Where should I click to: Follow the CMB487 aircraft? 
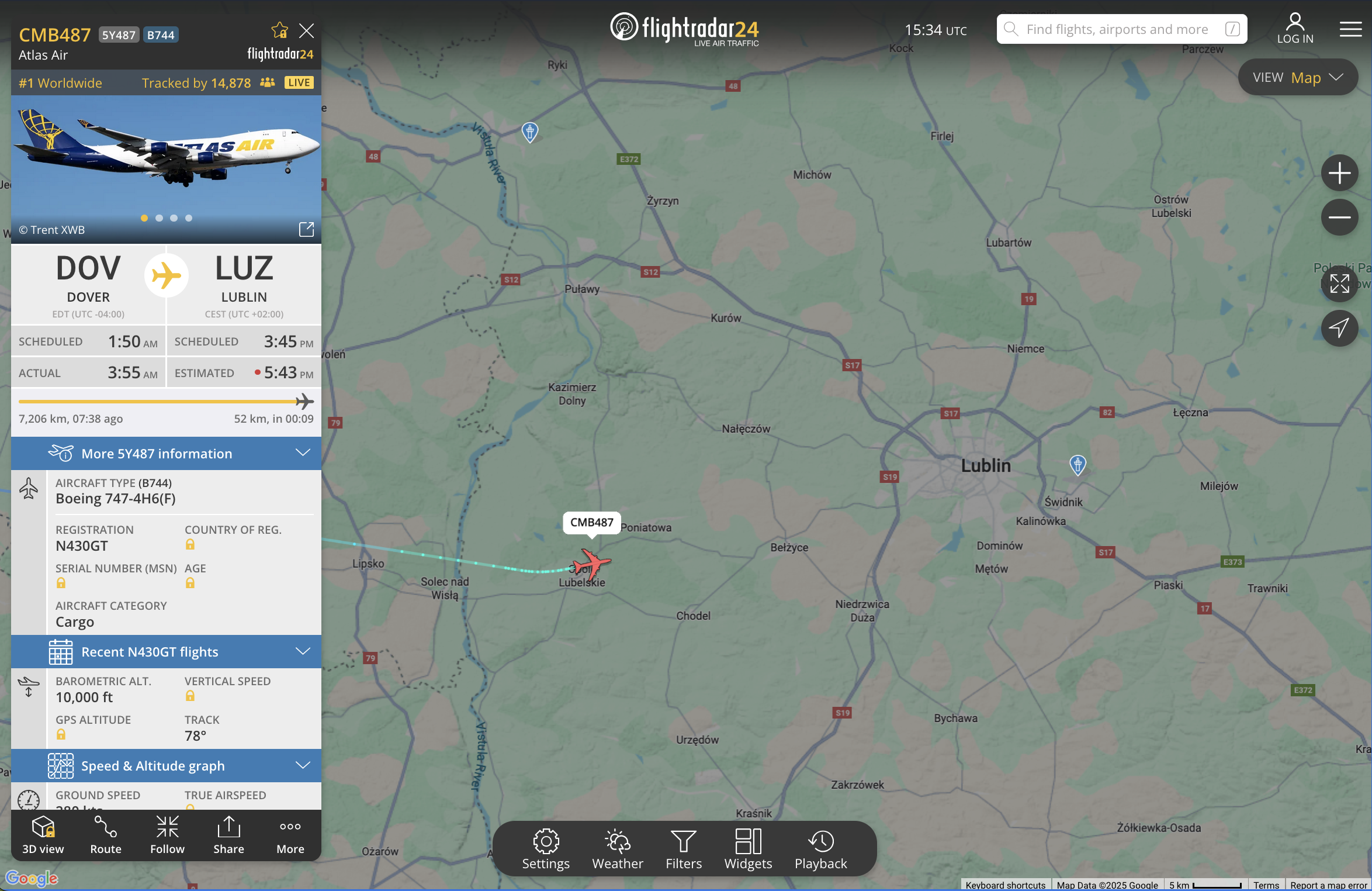pyautogui.click(x=167, y=835)
